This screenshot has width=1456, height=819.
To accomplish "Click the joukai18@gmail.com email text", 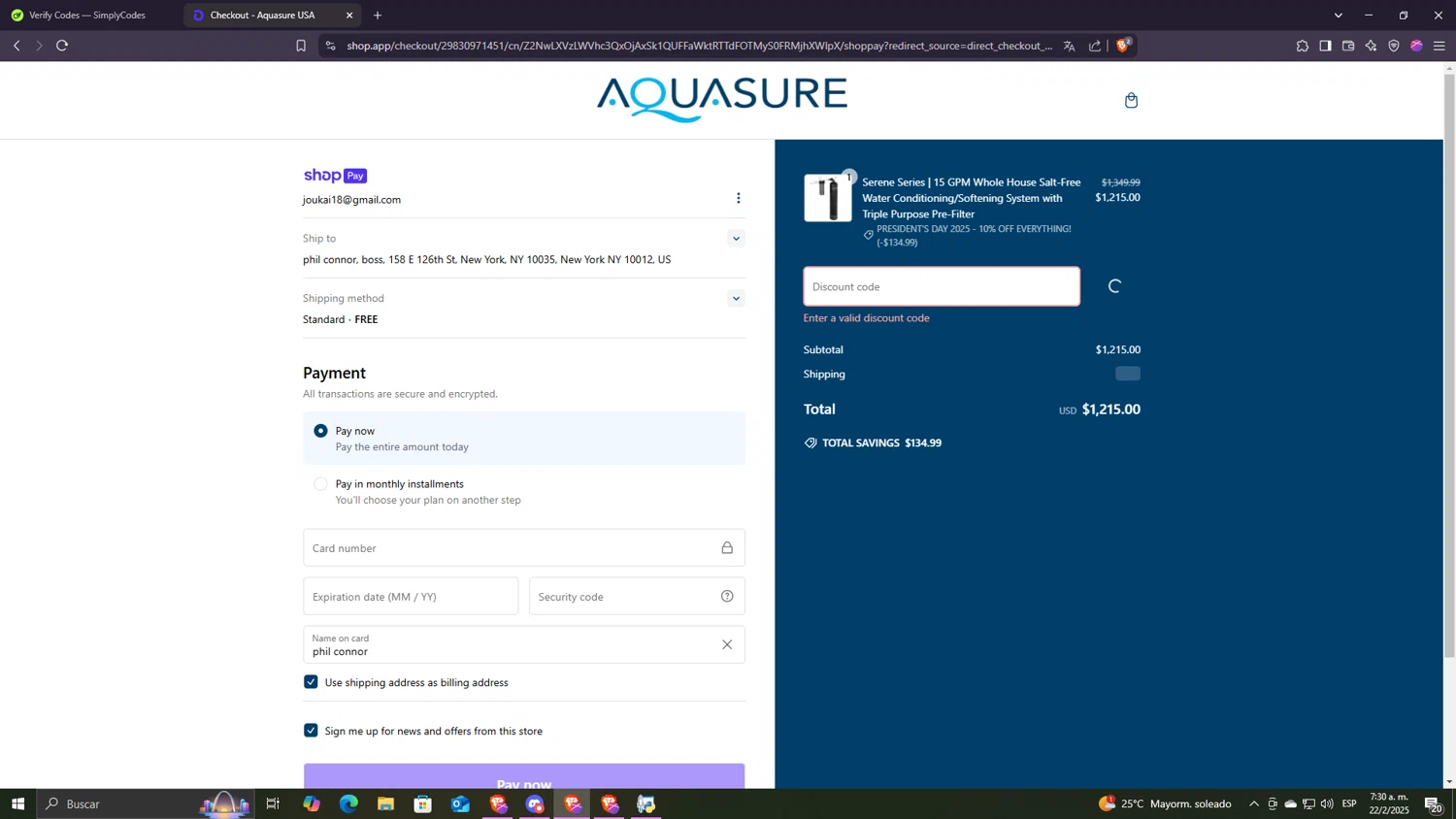I will [351, 200].
